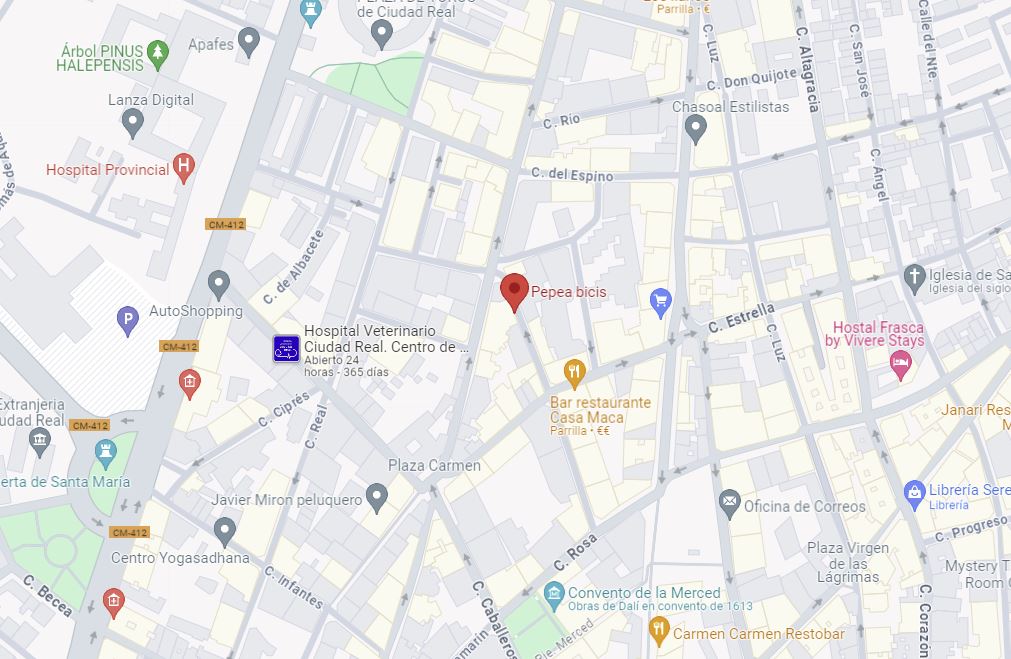Open the Bar restaurante Casa Maca pin
This screenshot has height=659, width=1011.
[x=574, y=374]
